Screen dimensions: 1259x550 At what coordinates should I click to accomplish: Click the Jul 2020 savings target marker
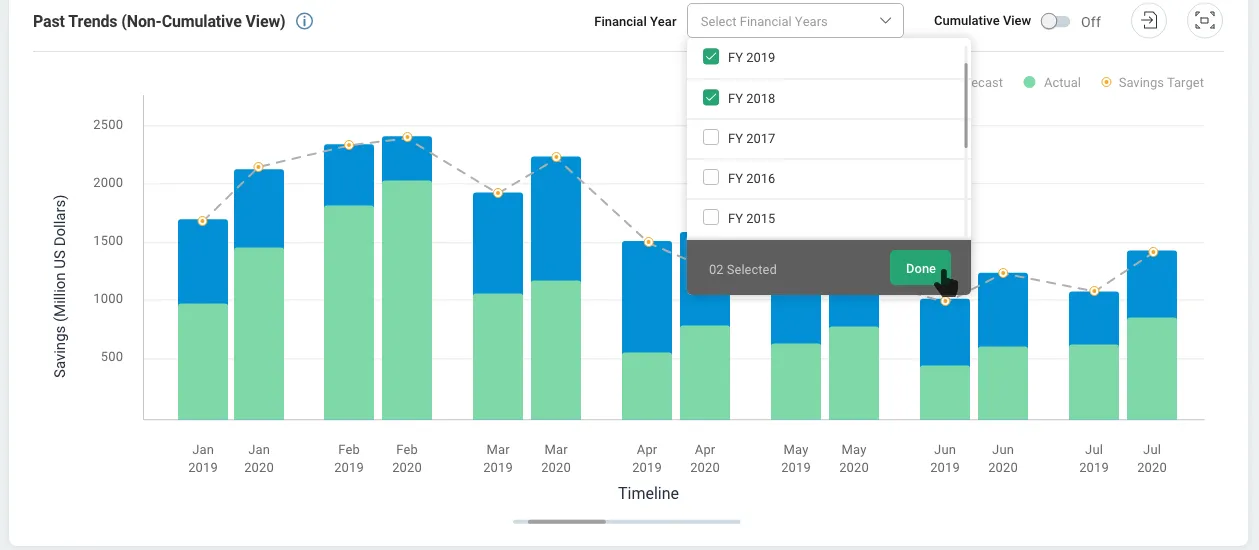[1153, 252]
